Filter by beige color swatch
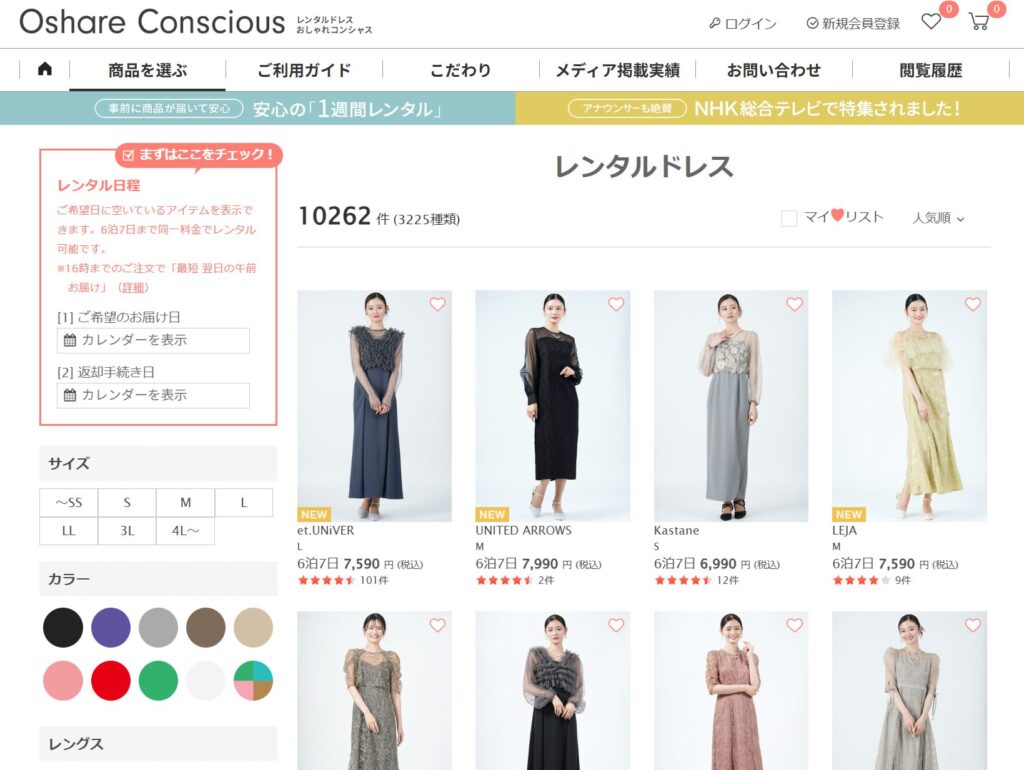Viewport: 1024px width, 770px height. pos(253,628)
